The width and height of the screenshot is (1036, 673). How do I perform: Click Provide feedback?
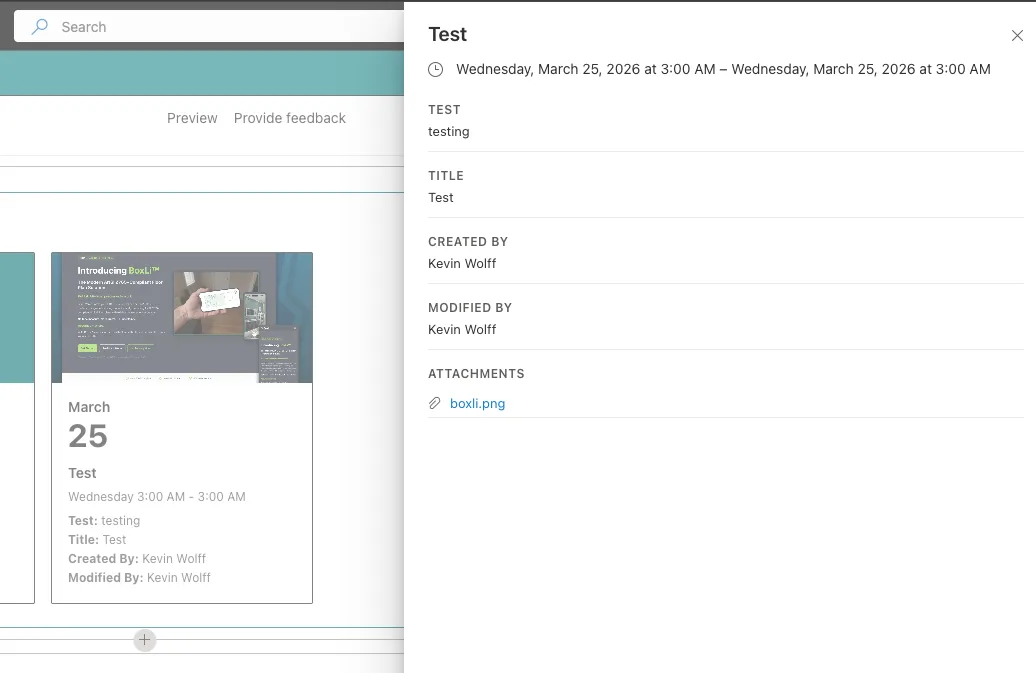pyautogui.click(x=289, y=118)
